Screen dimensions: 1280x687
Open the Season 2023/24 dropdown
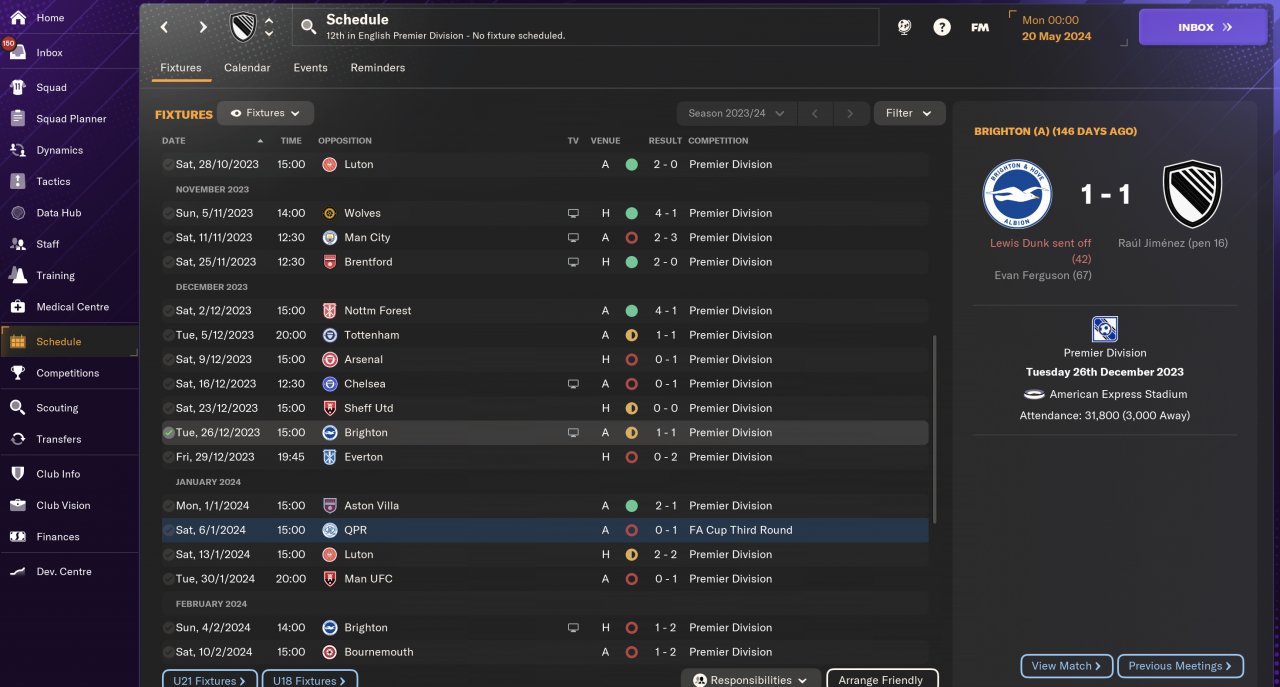[x=736, y=113]
